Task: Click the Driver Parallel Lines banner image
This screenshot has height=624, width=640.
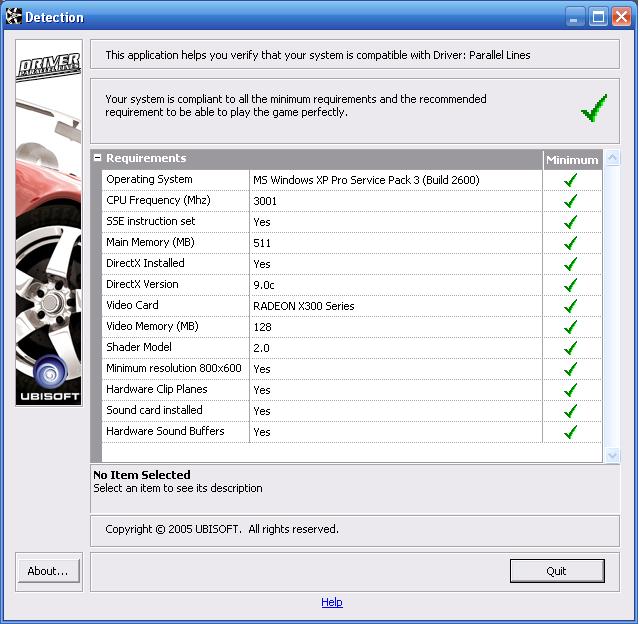Action: [49, 223]
